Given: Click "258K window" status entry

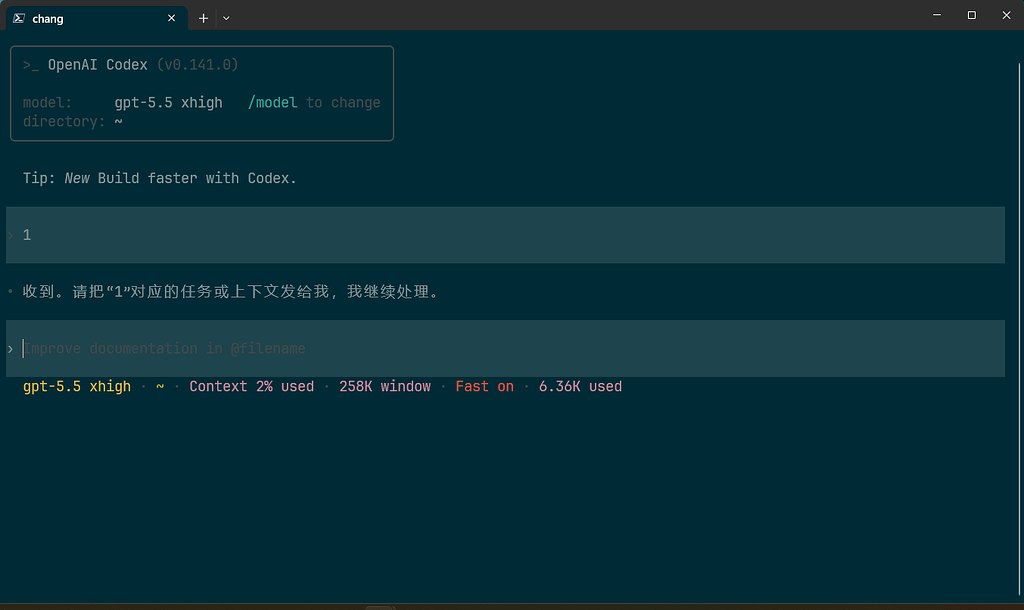Looking at the screenshot, I should point(385,387).
